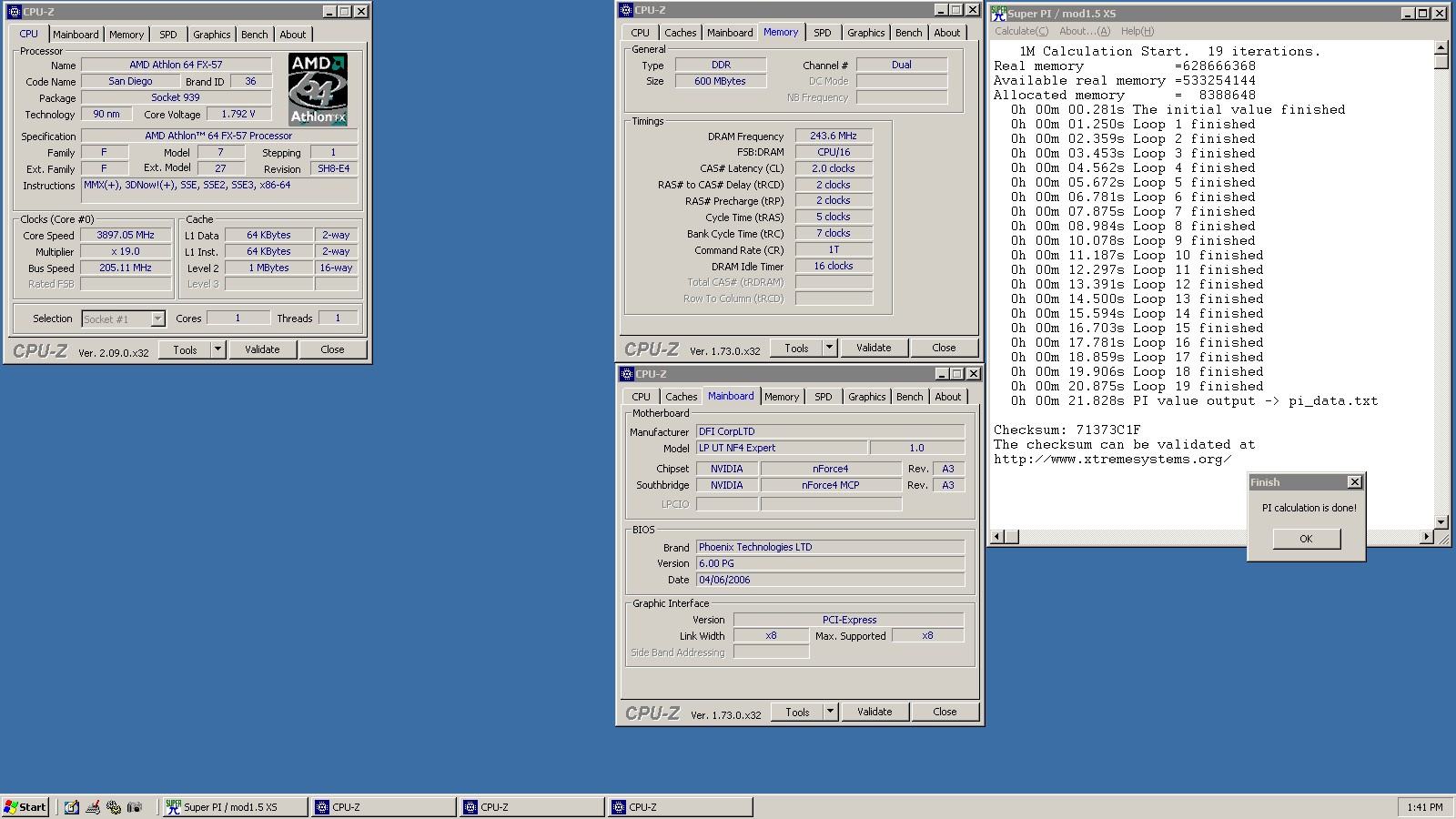Close the Finish dialog with X

1354,482
